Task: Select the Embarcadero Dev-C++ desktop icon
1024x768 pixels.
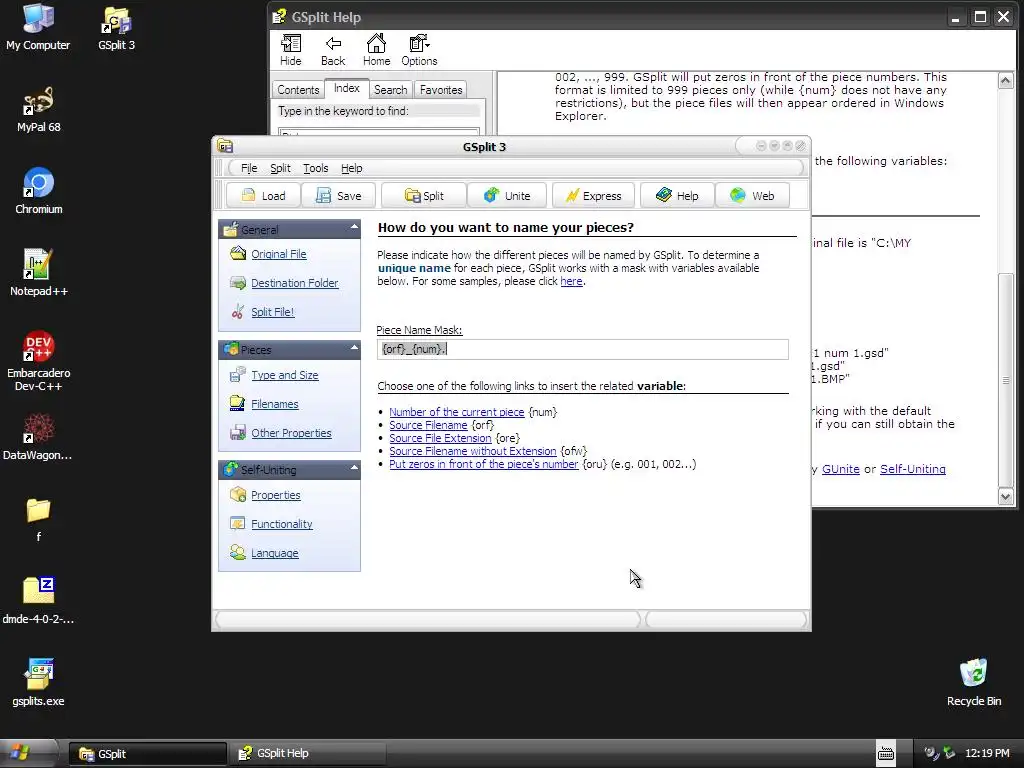Action: point(39,361)
